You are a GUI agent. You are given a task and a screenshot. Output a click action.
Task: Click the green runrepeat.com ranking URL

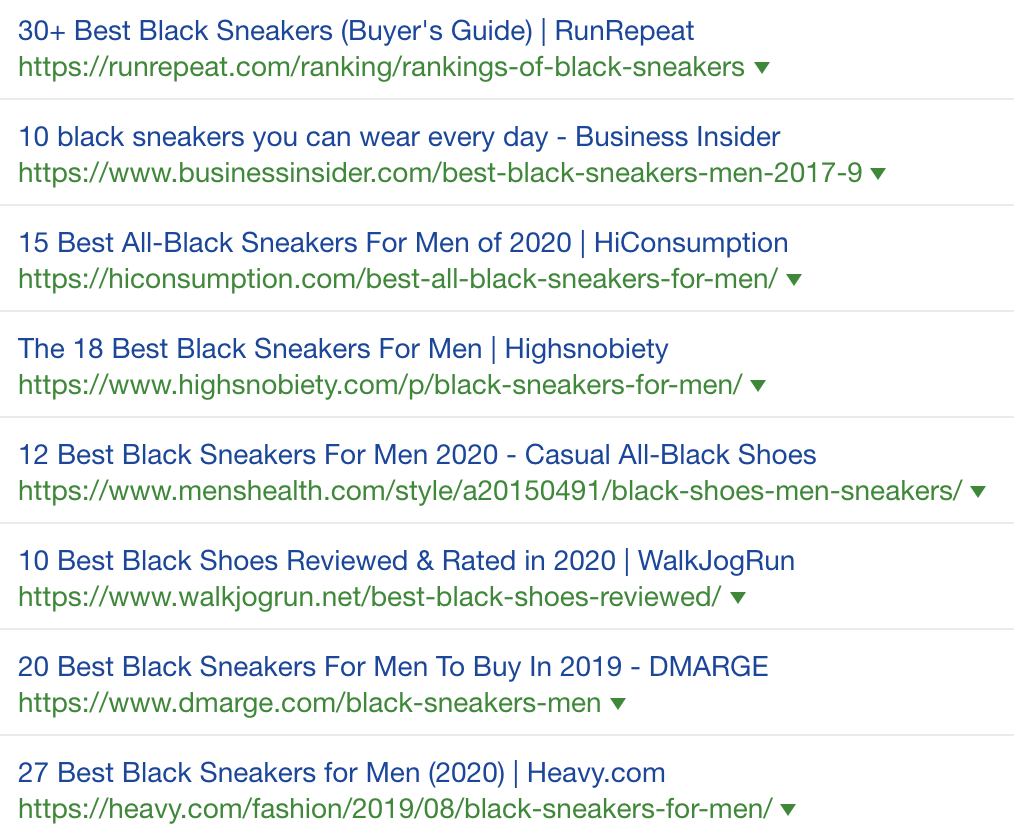coord(382,67)
